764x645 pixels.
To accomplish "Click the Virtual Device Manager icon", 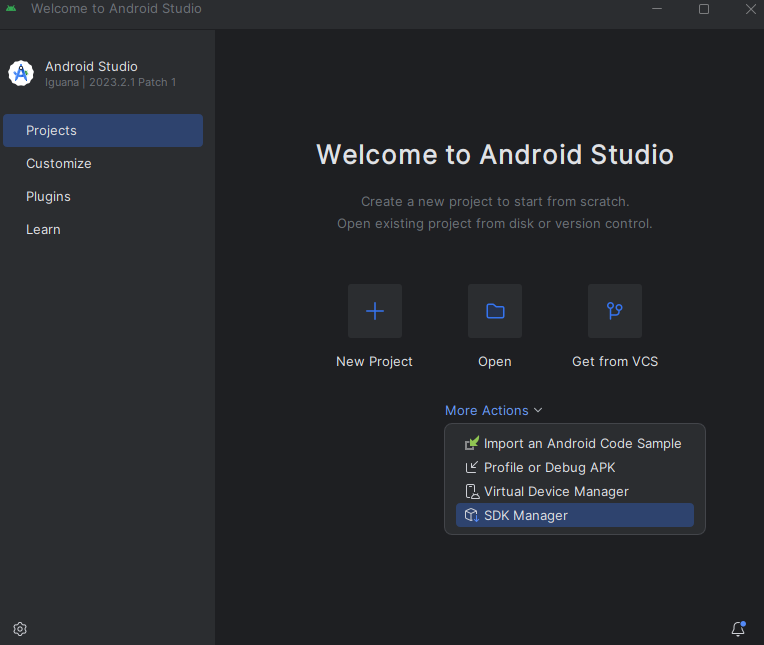I will (472, 491).
